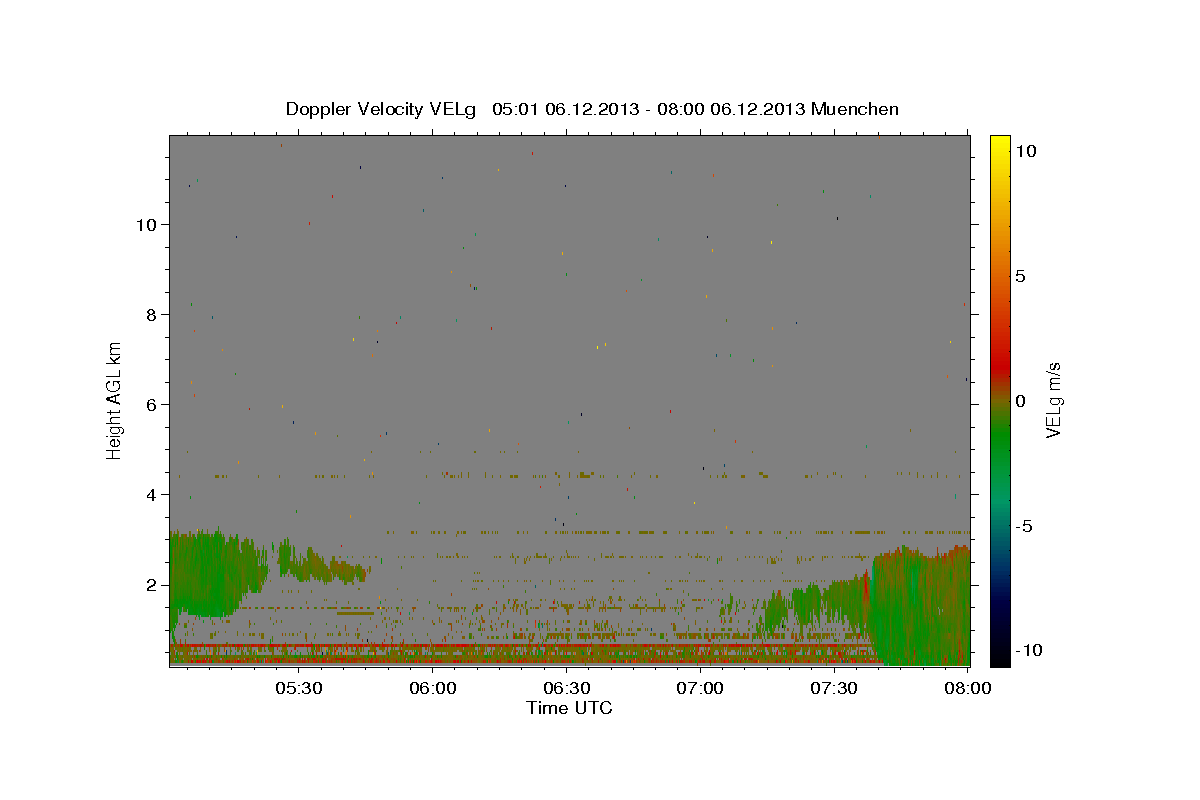
Task: Click the 05:30 time tick label
Action: point(299,688)
